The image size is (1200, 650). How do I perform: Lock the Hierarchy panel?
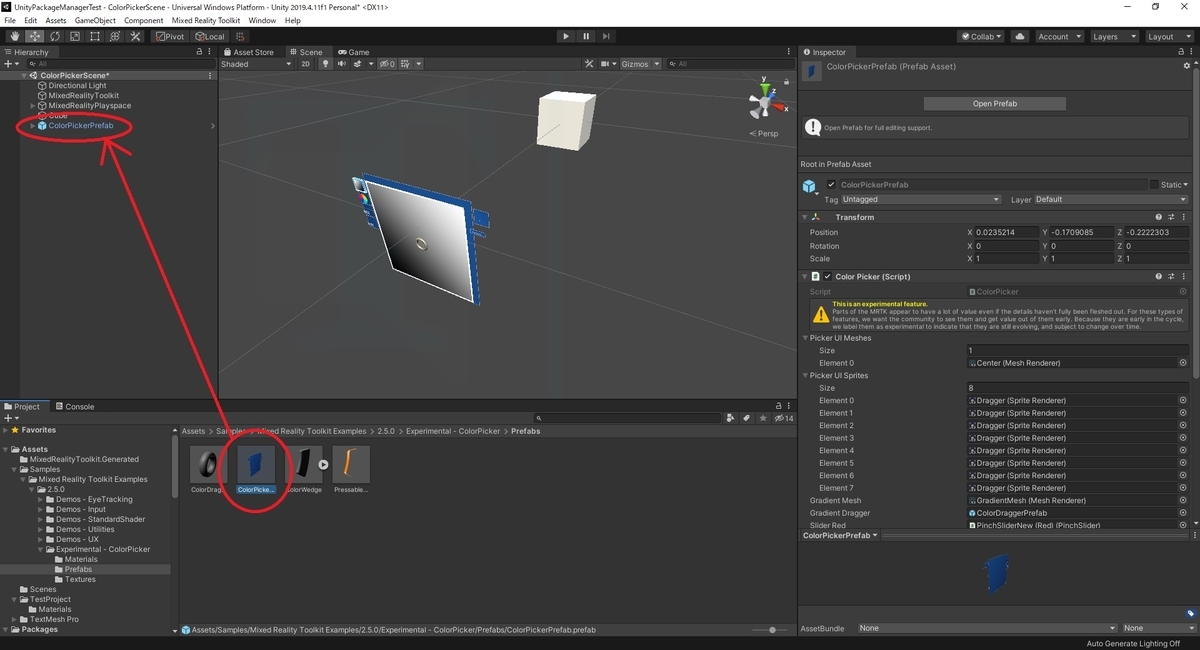(x=199, y=52)
